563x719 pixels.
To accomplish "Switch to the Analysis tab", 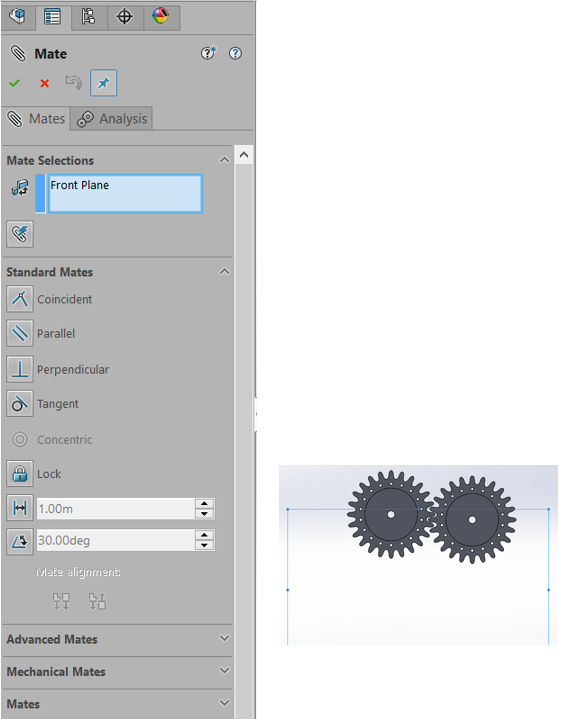I will (x=111, y=119).
